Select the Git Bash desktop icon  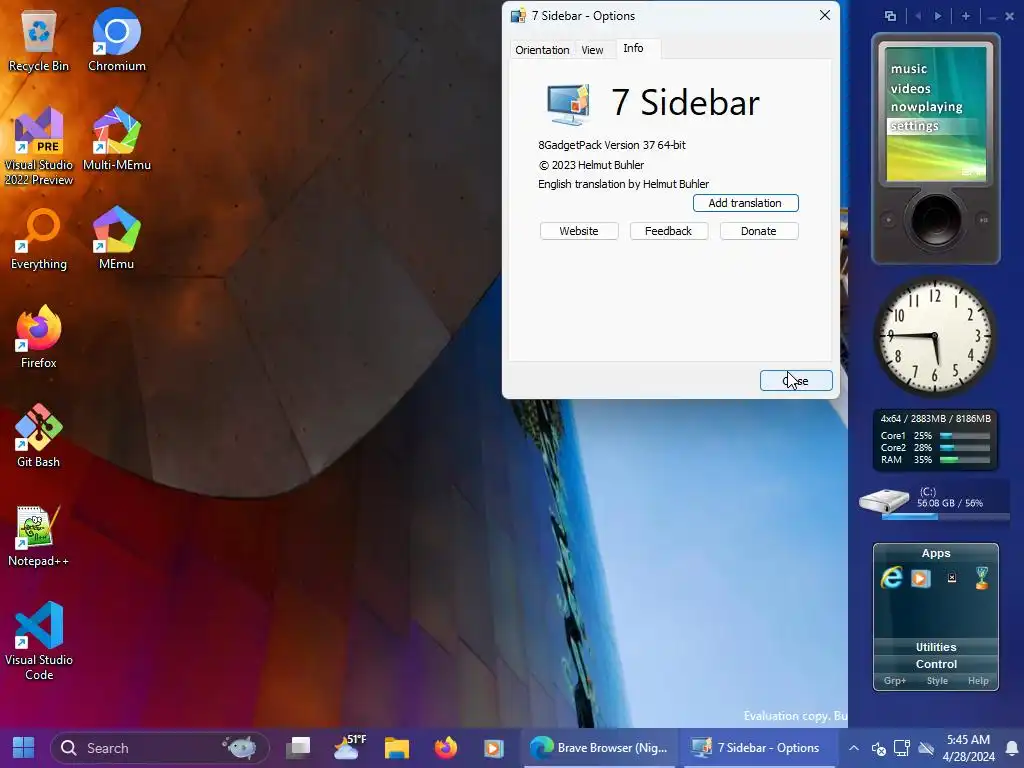click(x=39, y=436)
